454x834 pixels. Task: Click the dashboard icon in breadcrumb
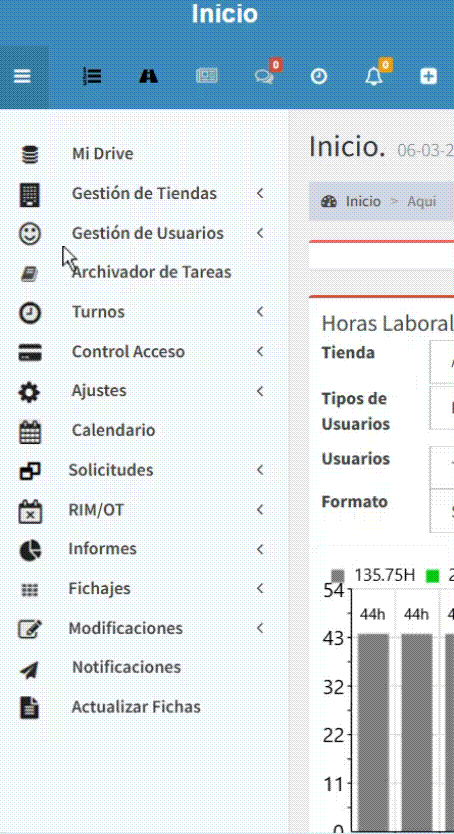329,202
